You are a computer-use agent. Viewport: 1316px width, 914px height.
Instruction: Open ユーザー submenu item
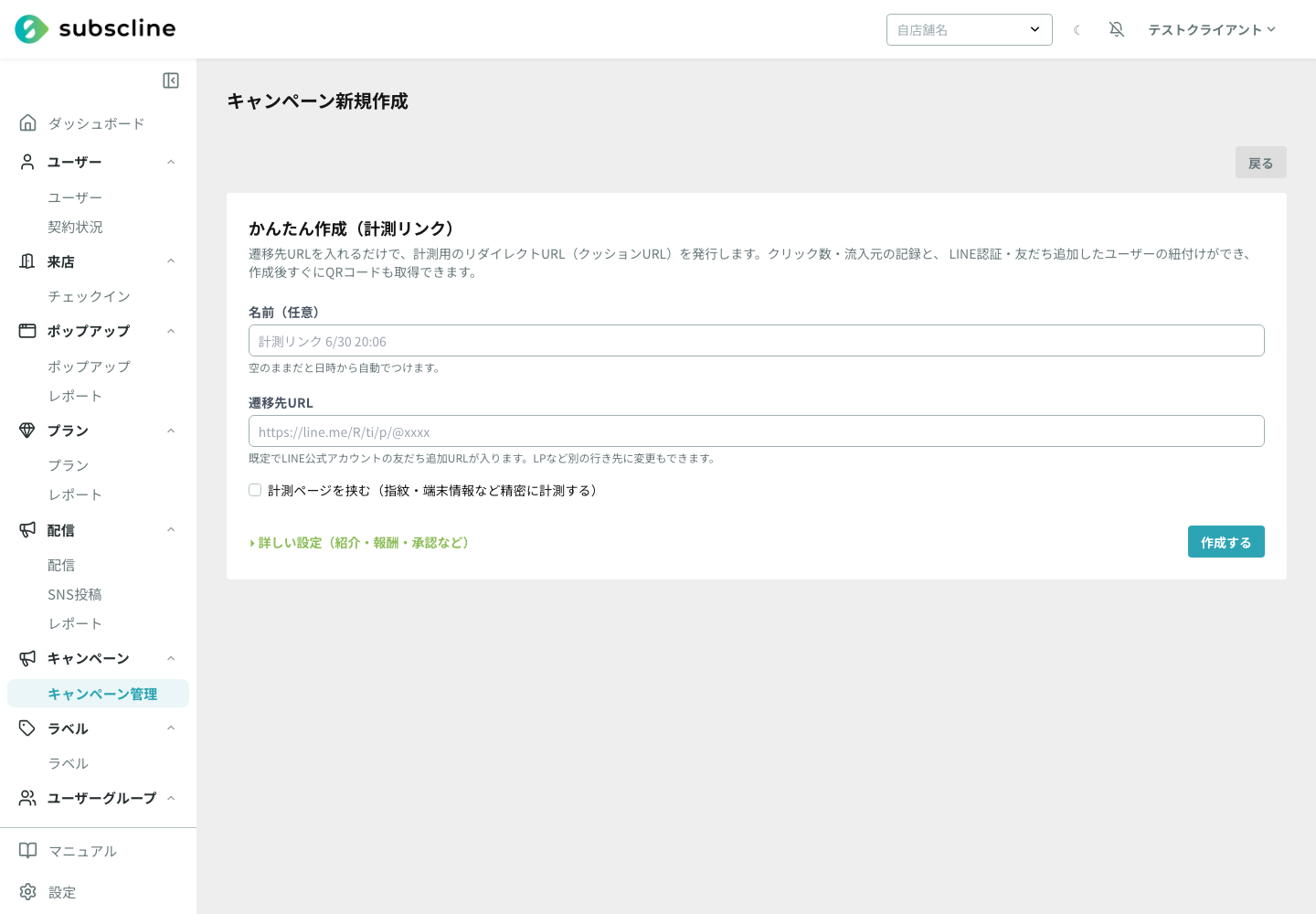75,197
